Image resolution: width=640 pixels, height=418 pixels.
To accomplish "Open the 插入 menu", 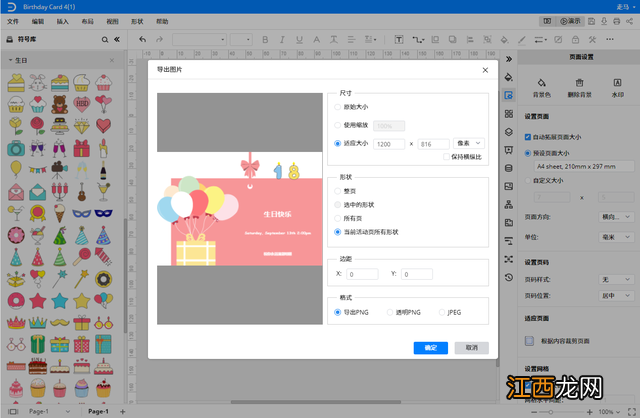I will [x=62, y=21].
